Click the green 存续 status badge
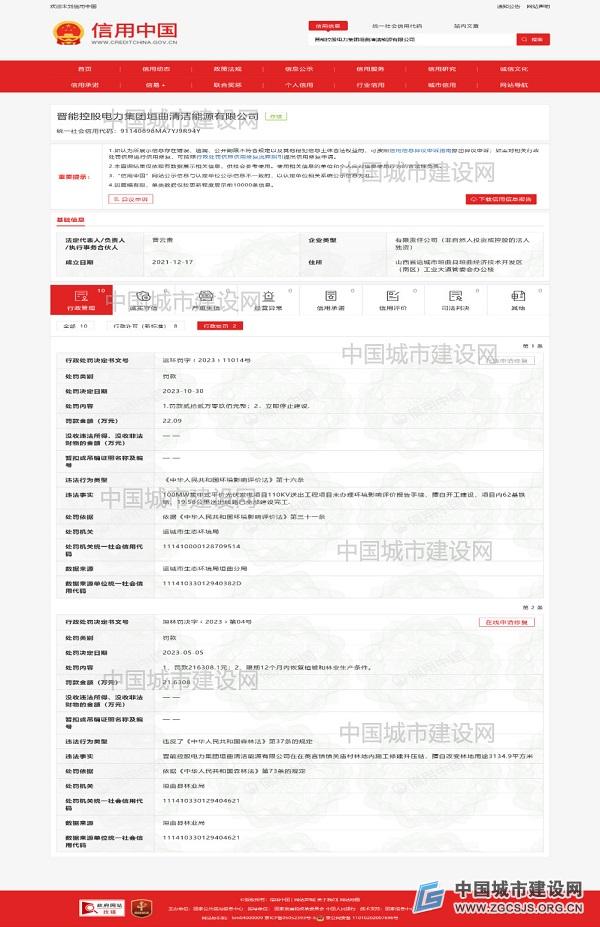 click(x=275, y=116)
